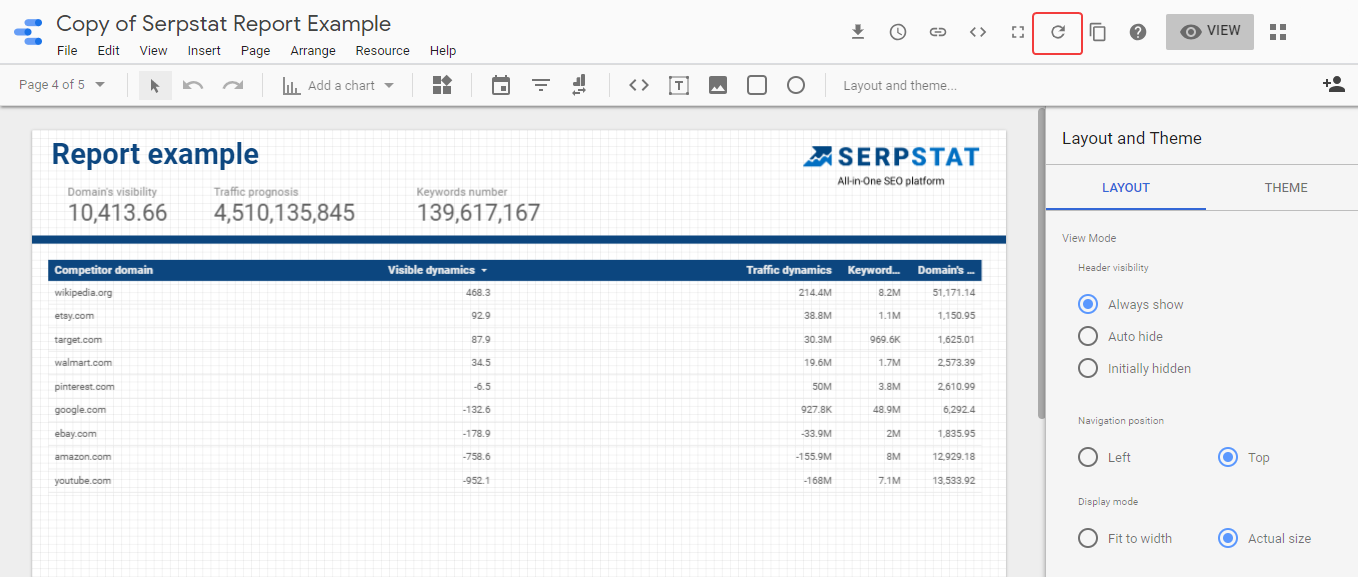Open the help question mark icon
Screen dimensions: 1358x577
(1138, 32)
